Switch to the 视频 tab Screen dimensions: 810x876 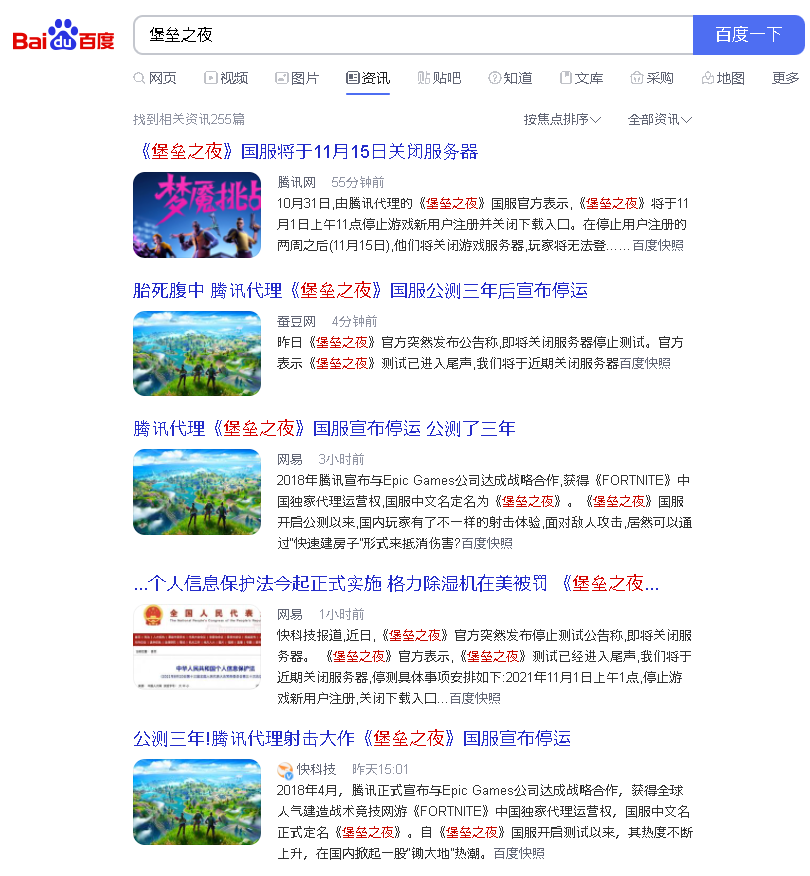(226, 78)
